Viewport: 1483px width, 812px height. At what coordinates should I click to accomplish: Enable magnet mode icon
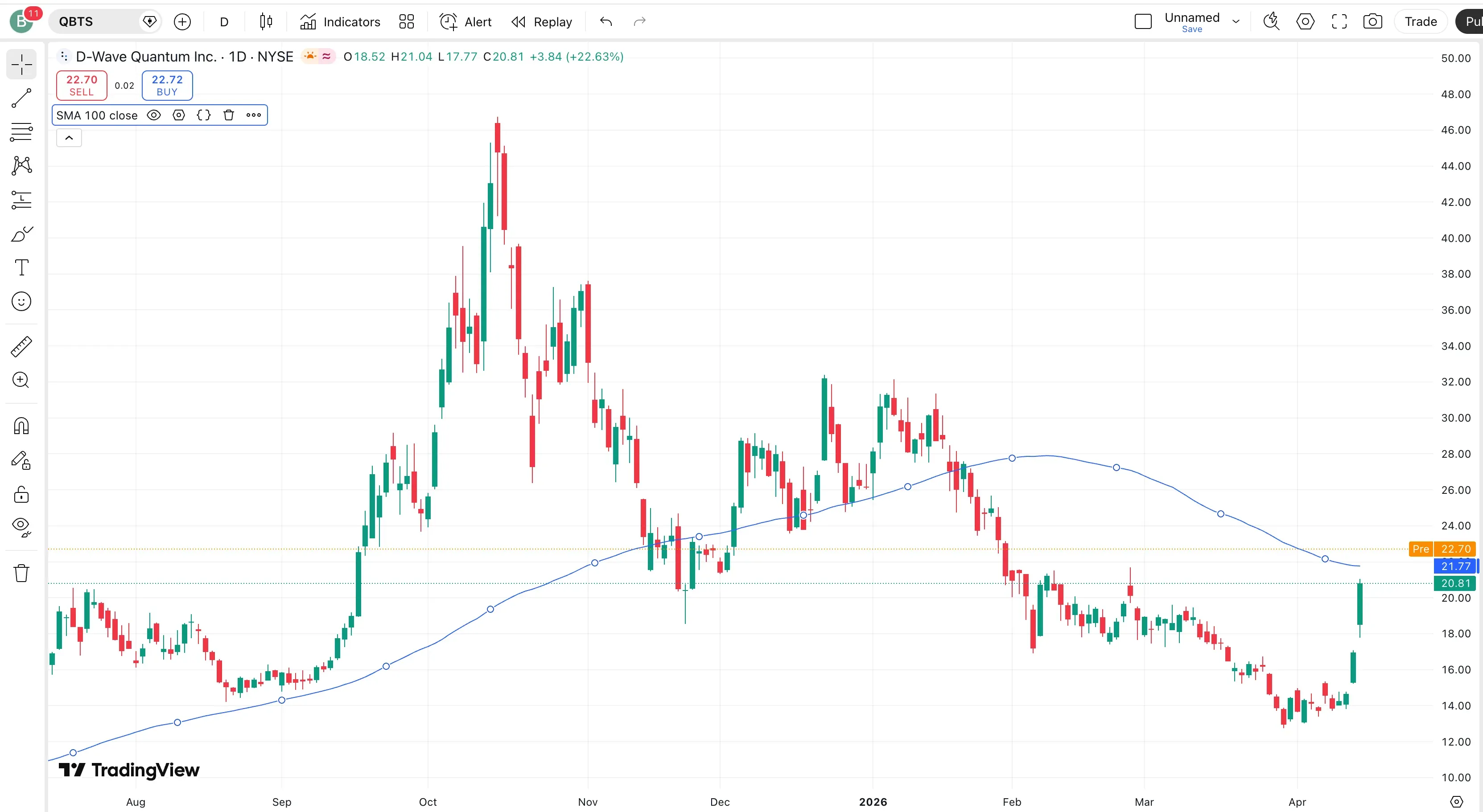tap(21, 427)
